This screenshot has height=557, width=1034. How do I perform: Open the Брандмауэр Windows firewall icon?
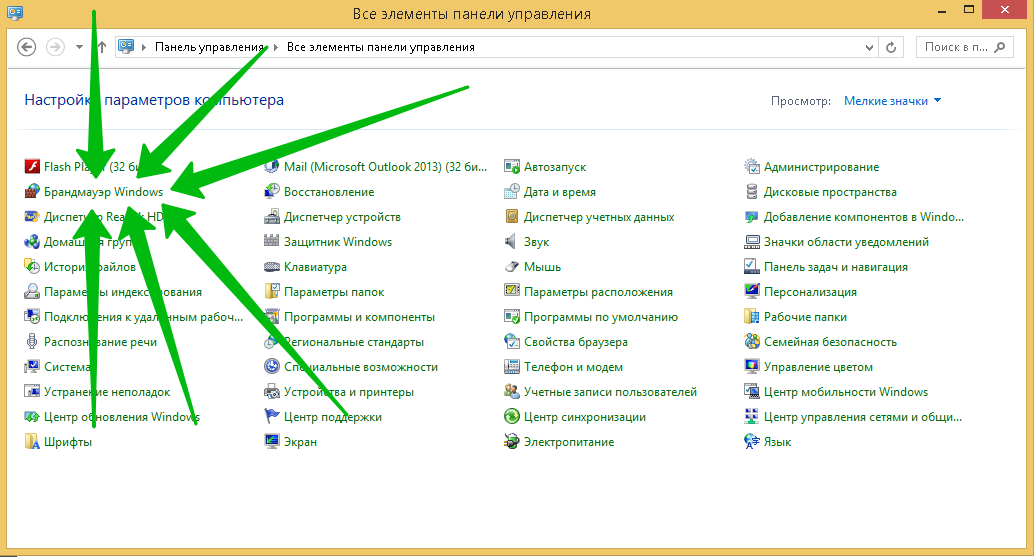(x=32, y=192)
